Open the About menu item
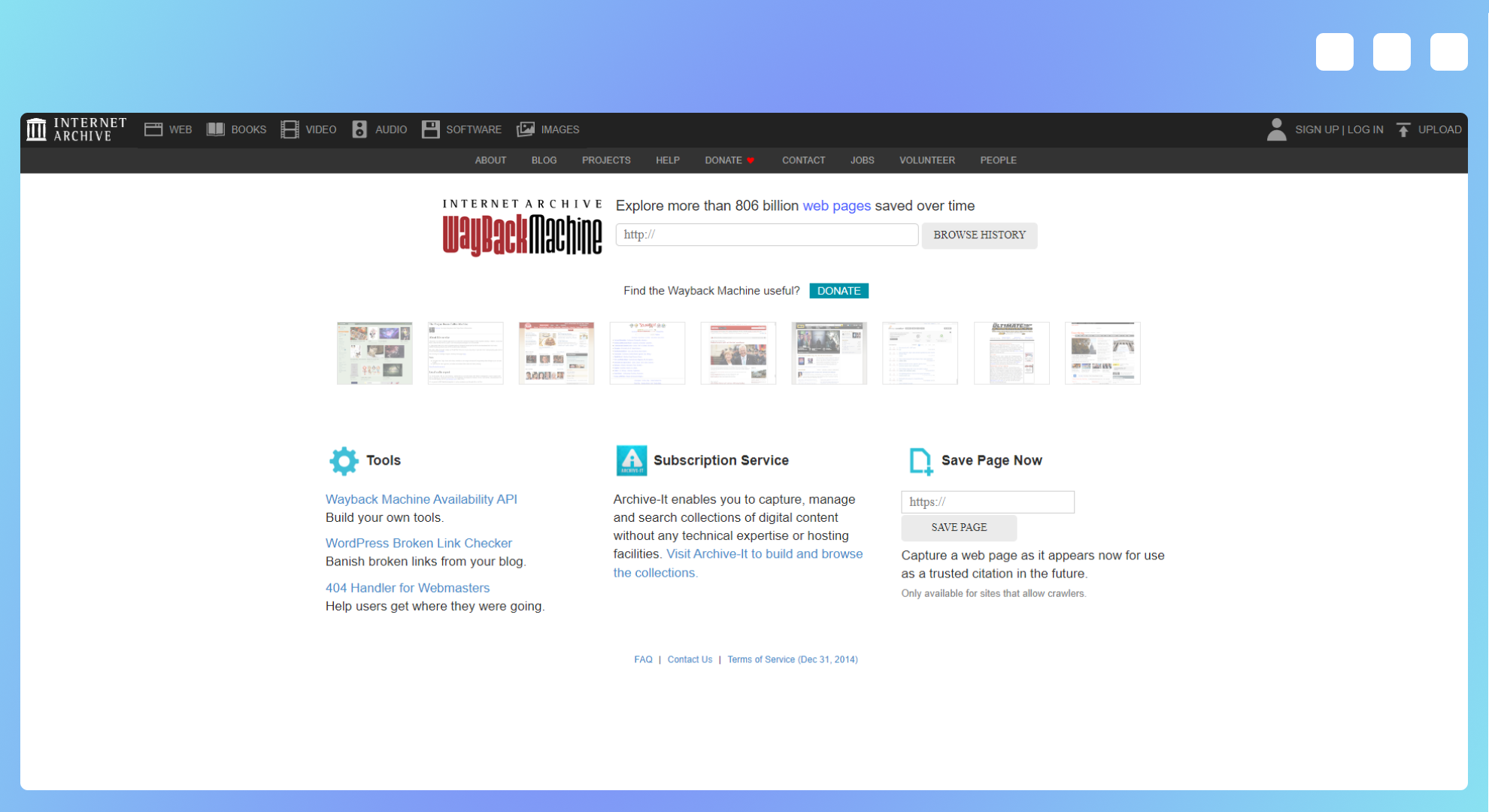The image size is (1489, 812). click(490, 160)
